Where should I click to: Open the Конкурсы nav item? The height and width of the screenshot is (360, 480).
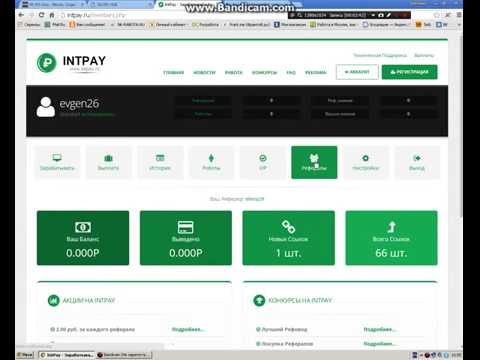(264, 72)
